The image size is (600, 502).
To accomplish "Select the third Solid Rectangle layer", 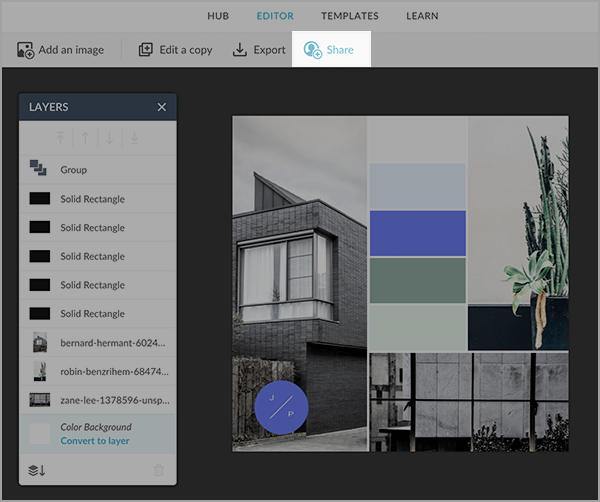I will (x=98, y=256).
